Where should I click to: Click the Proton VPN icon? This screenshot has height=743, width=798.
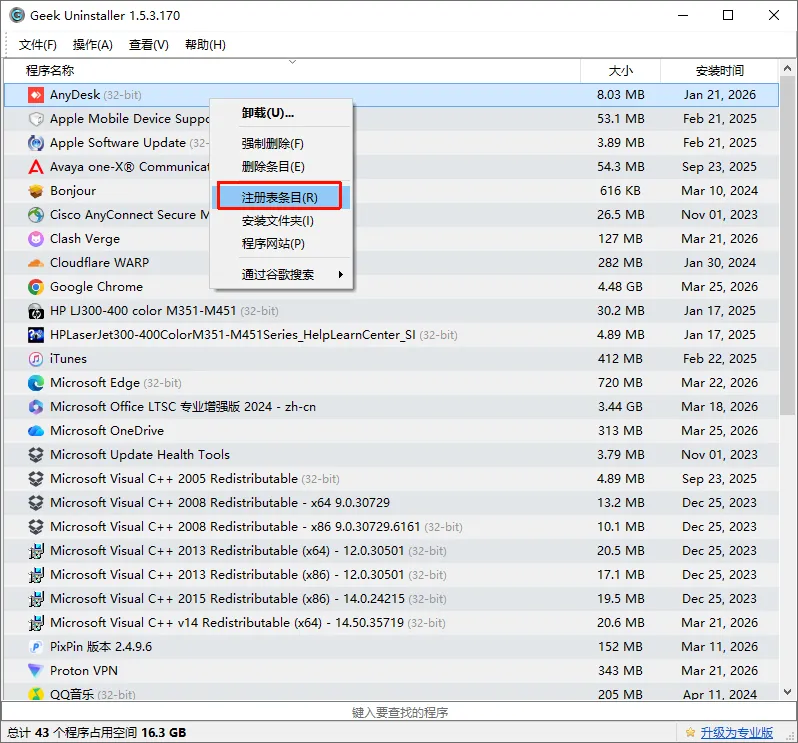pyautogui.click(x=36, y=671)
